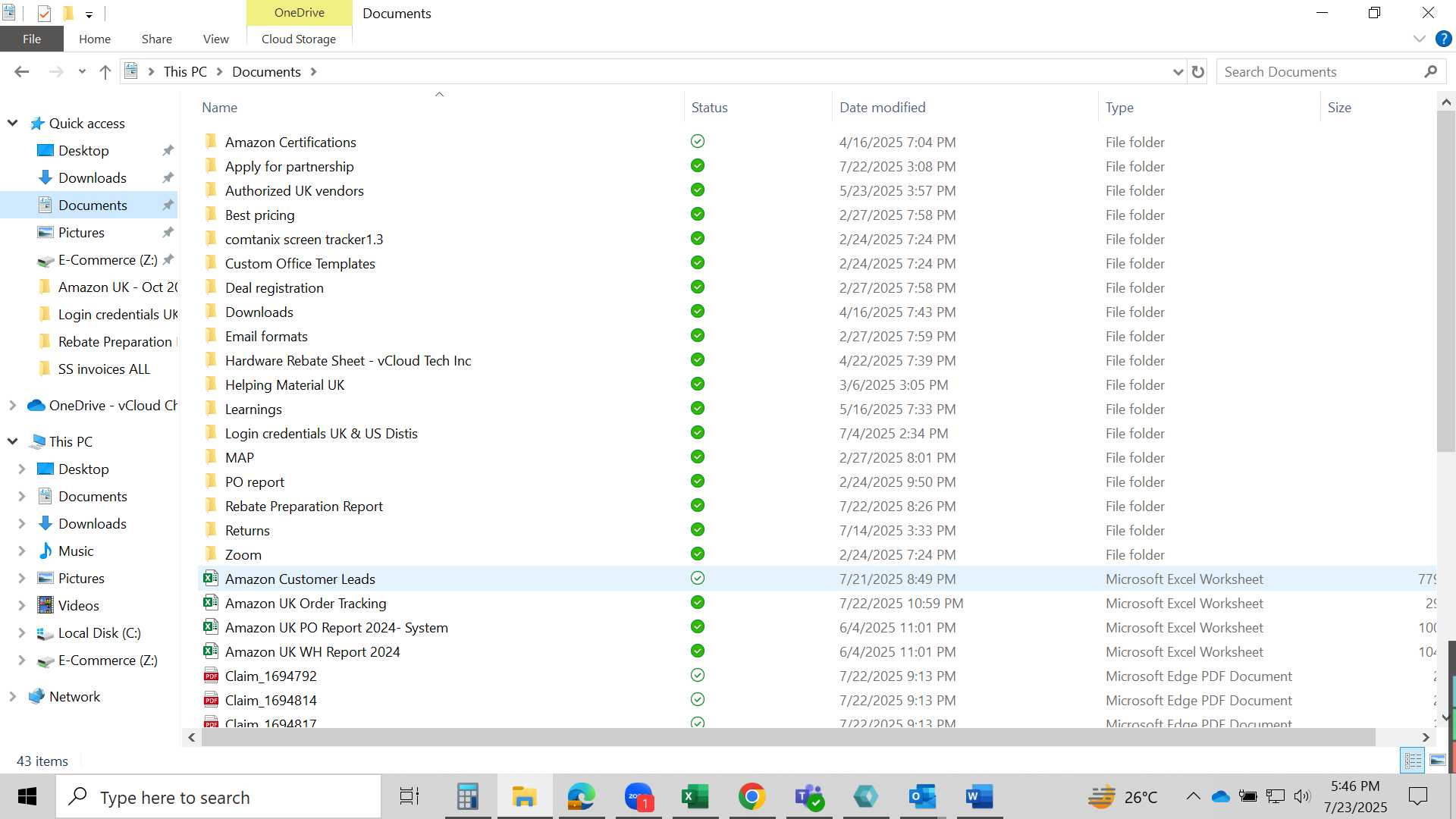Open Google Chrome from the taskbar
1456x819 pixels.
(752, 796)
